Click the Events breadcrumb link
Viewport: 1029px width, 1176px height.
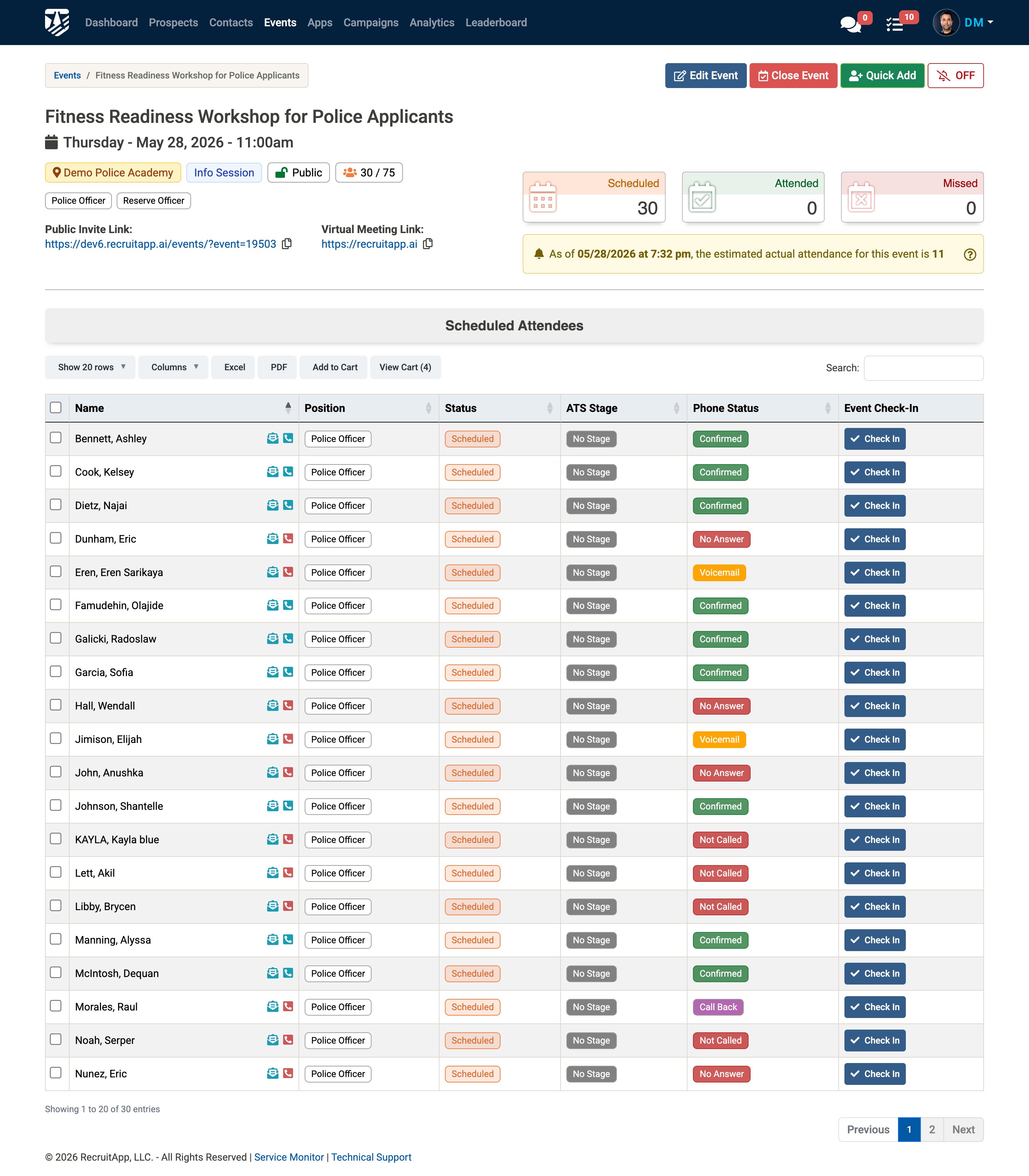coord(67,75)
